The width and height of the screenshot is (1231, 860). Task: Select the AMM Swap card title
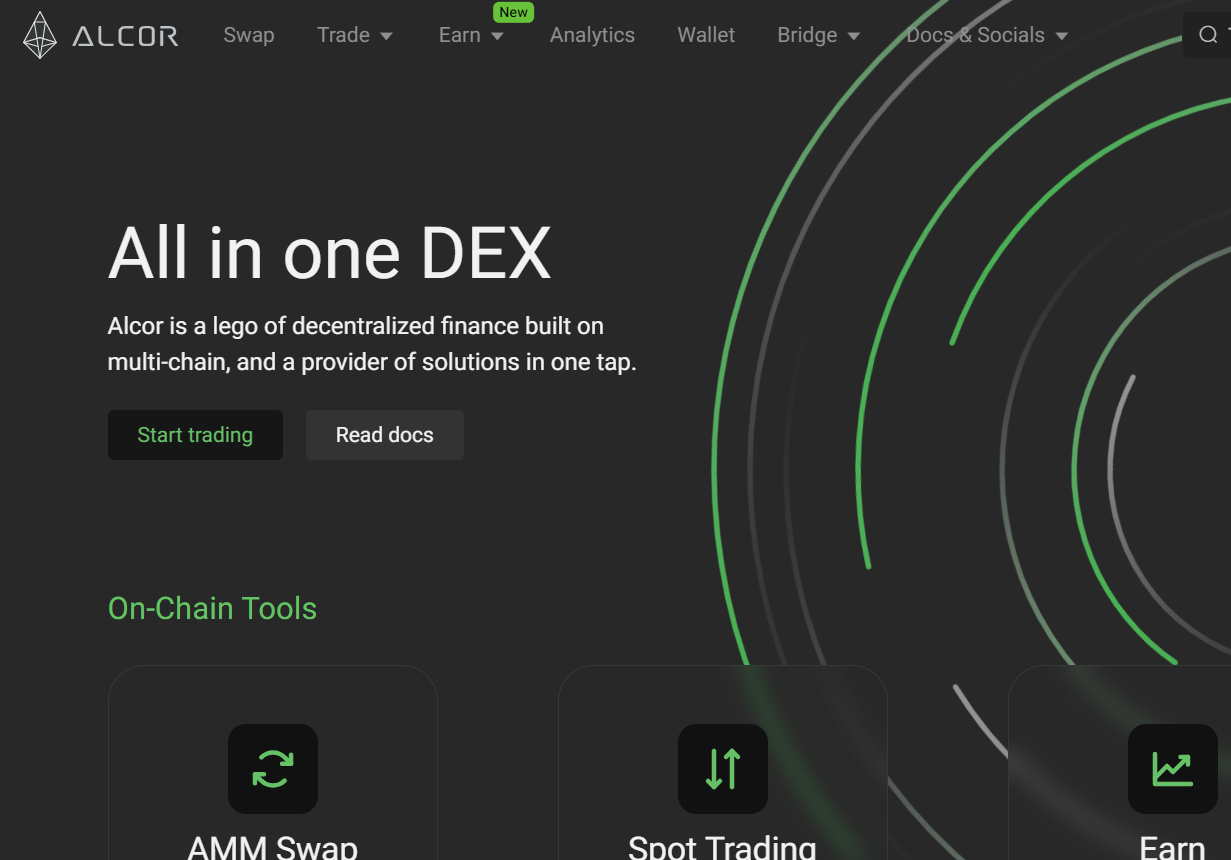coord(273,847)
